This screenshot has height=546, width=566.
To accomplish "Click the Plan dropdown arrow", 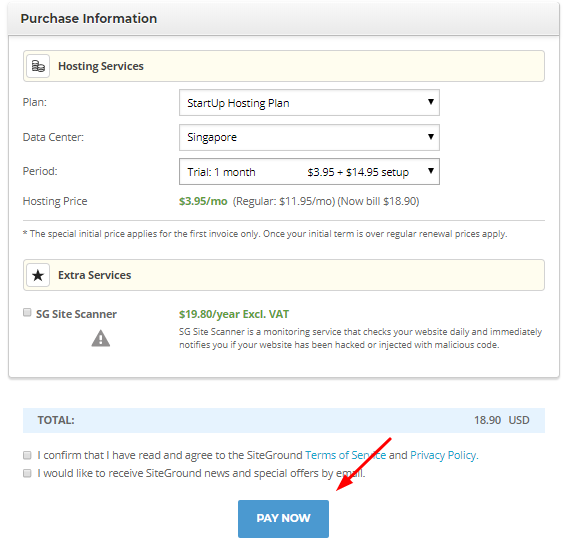I will pyautogui.click(x=431, y=102).
